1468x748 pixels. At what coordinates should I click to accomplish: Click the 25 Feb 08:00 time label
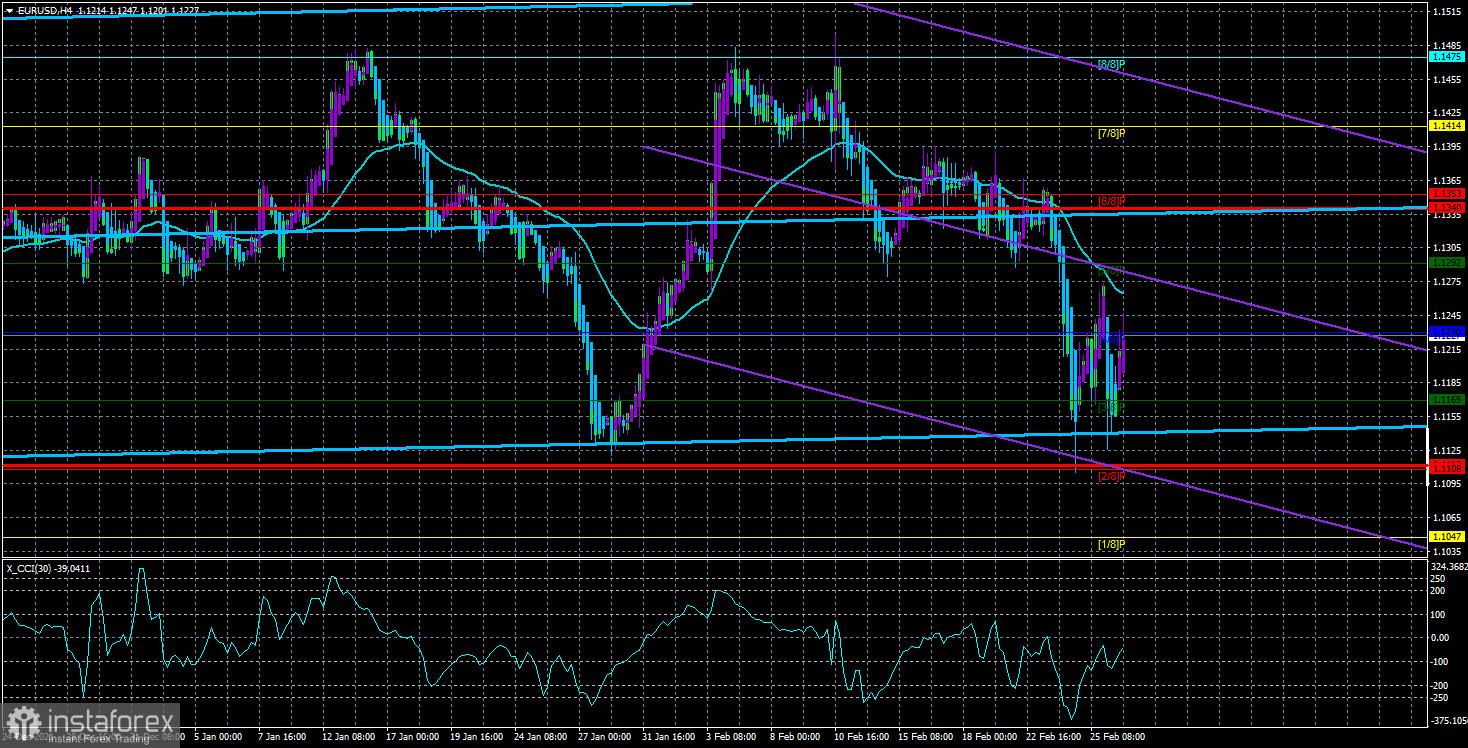coord(1119,737)
